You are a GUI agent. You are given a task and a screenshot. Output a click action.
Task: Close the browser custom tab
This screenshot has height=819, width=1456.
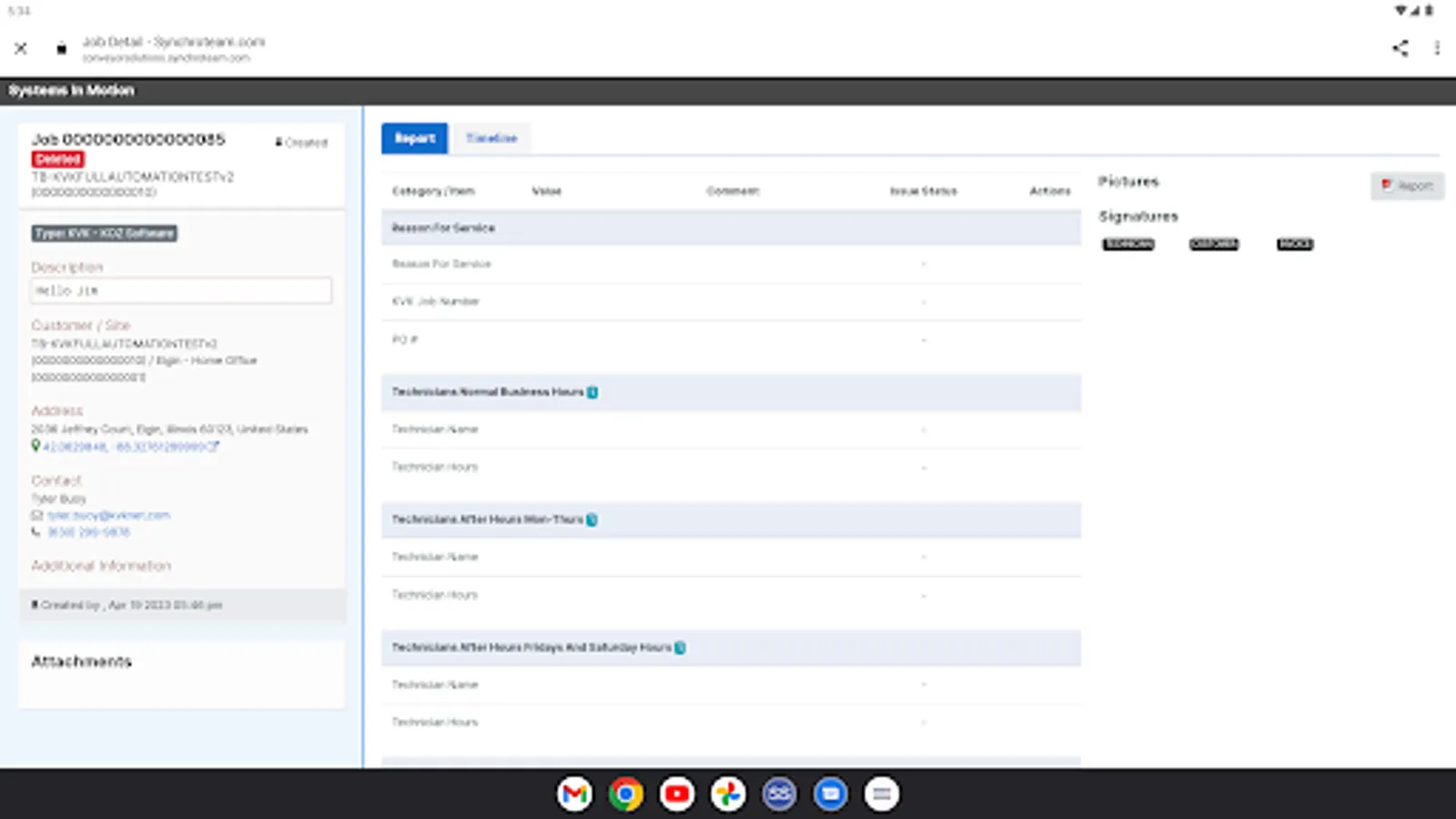[21, 48]
